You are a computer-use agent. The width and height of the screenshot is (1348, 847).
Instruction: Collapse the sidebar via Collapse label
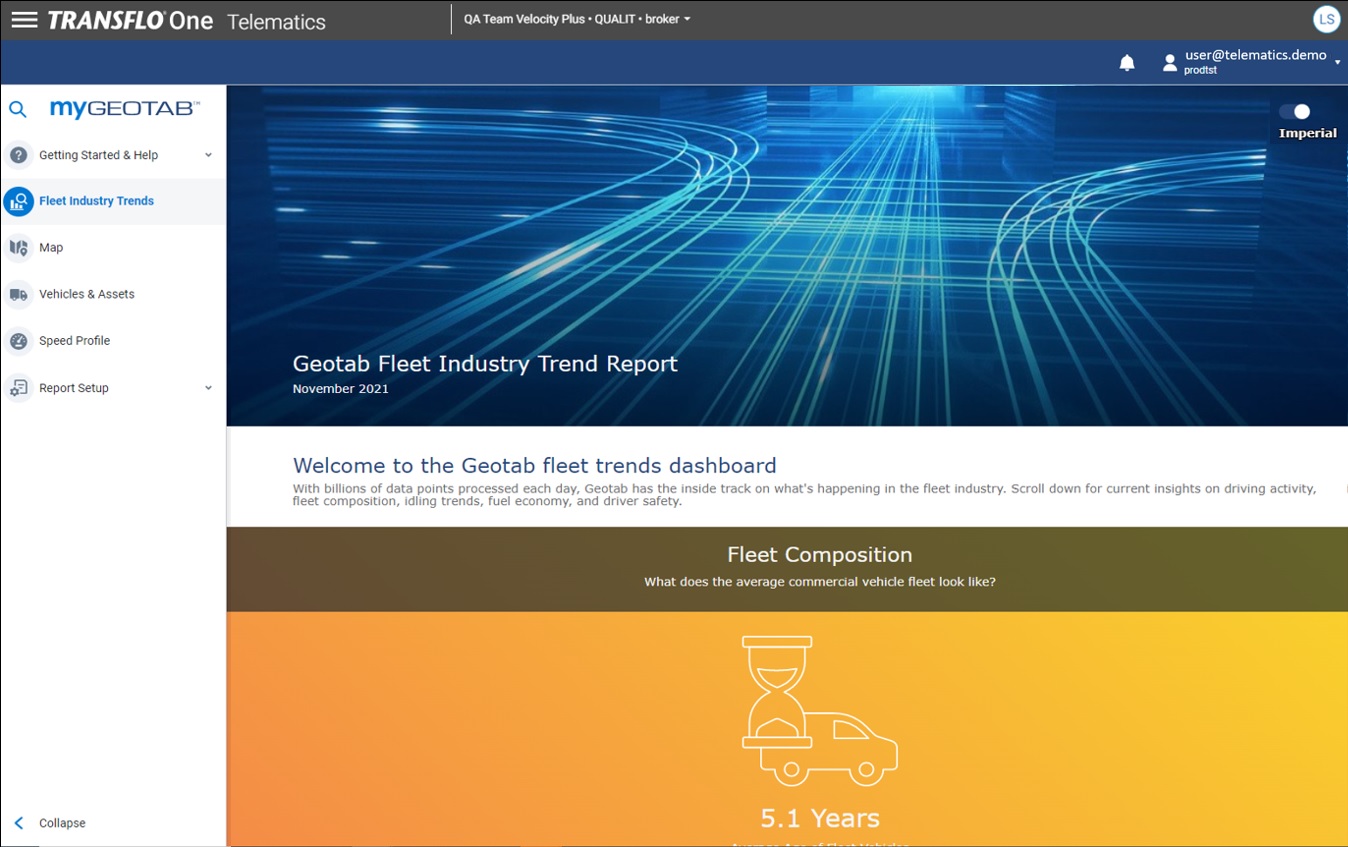tap(62, 823)
